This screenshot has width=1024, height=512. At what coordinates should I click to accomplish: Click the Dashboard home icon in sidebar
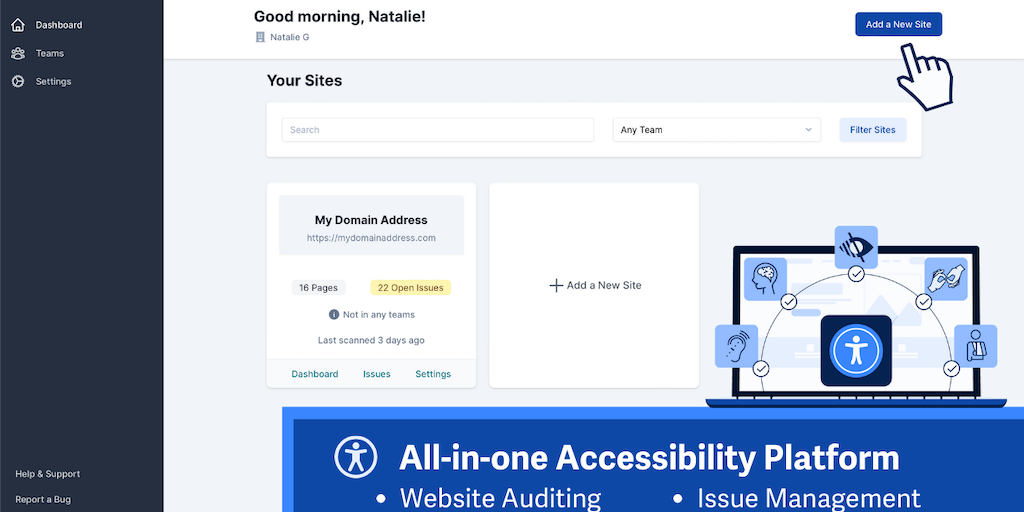click(x=18, y=25)
